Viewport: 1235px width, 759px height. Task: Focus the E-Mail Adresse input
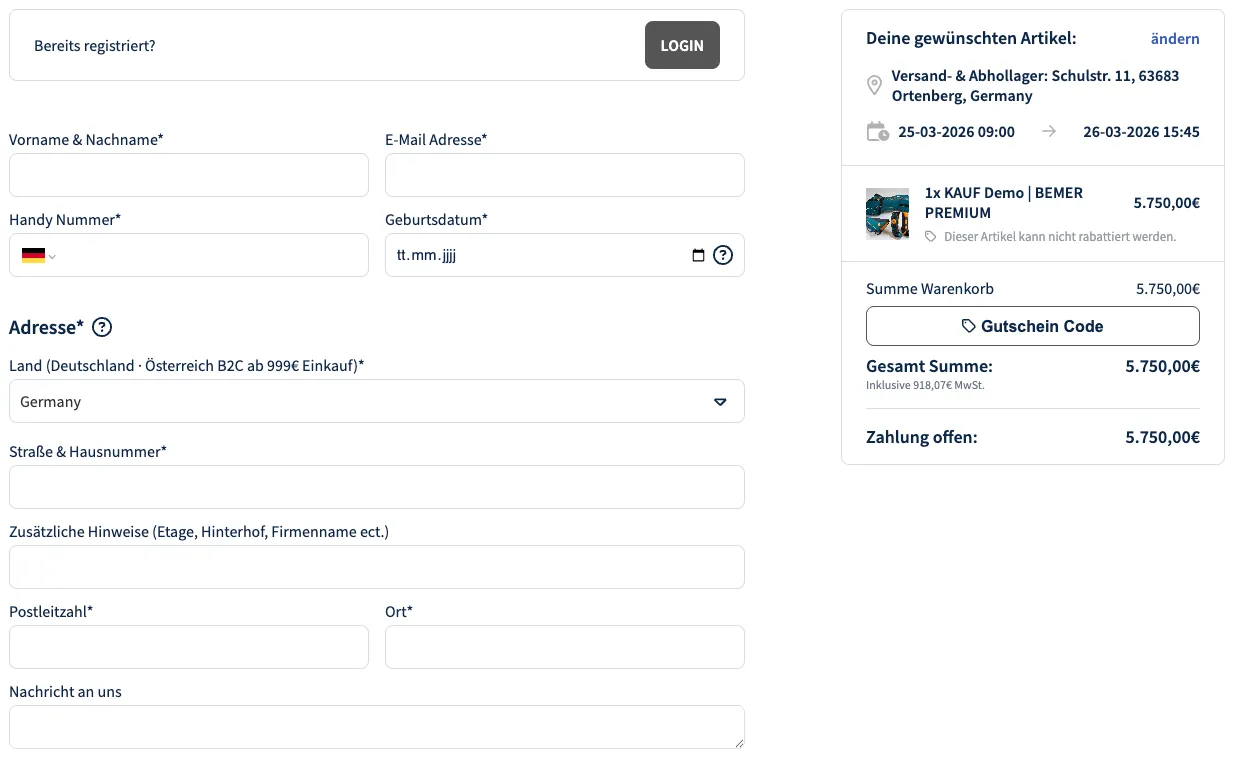click(564, 175)
